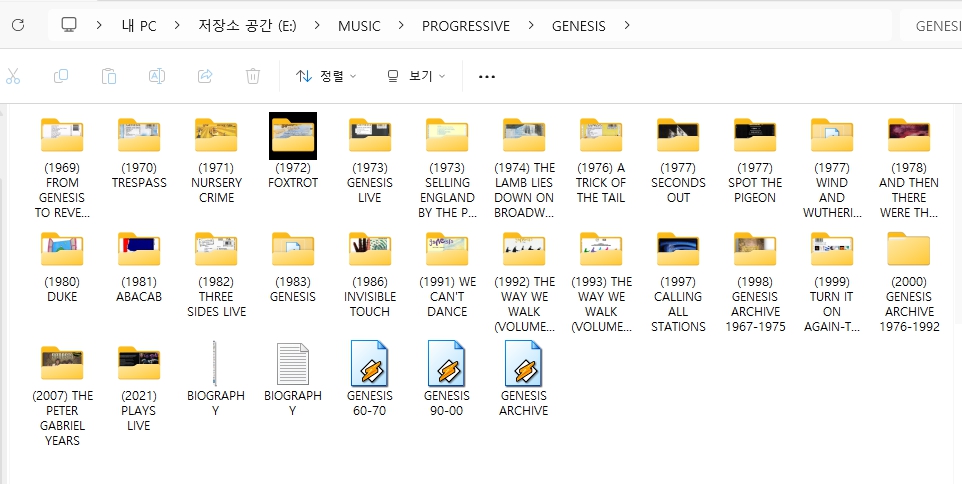Click the Cut scissors icon
The image size is (962, 484).
click(x=13, y=76)
